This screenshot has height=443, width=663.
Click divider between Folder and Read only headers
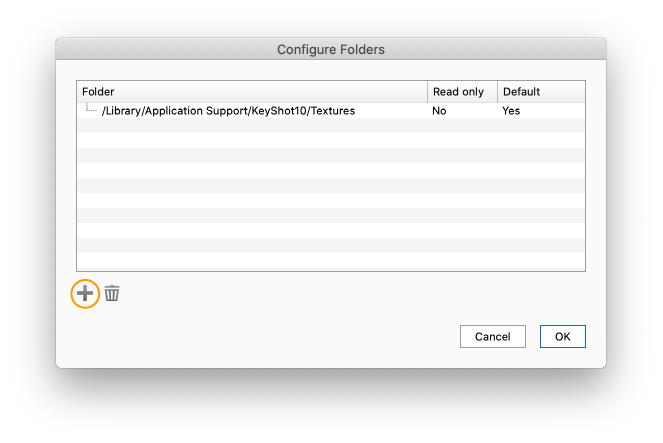(427, 92)
